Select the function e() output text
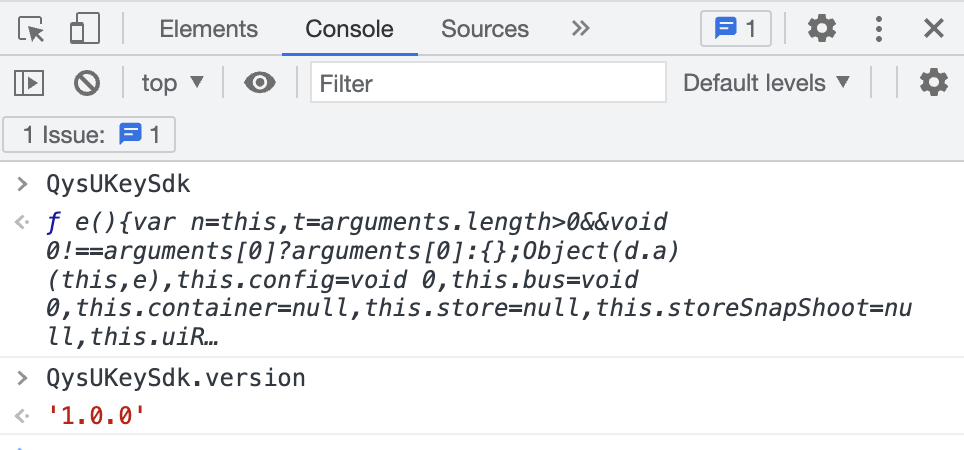 pos(479,280)
